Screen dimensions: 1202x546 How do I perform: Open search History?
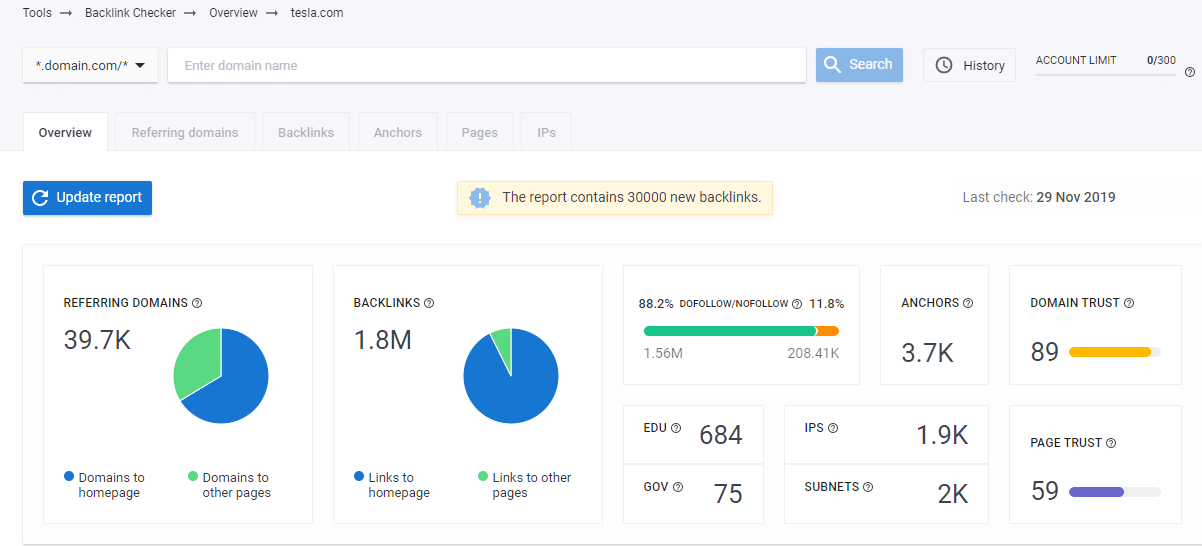[x=969, y=65]
